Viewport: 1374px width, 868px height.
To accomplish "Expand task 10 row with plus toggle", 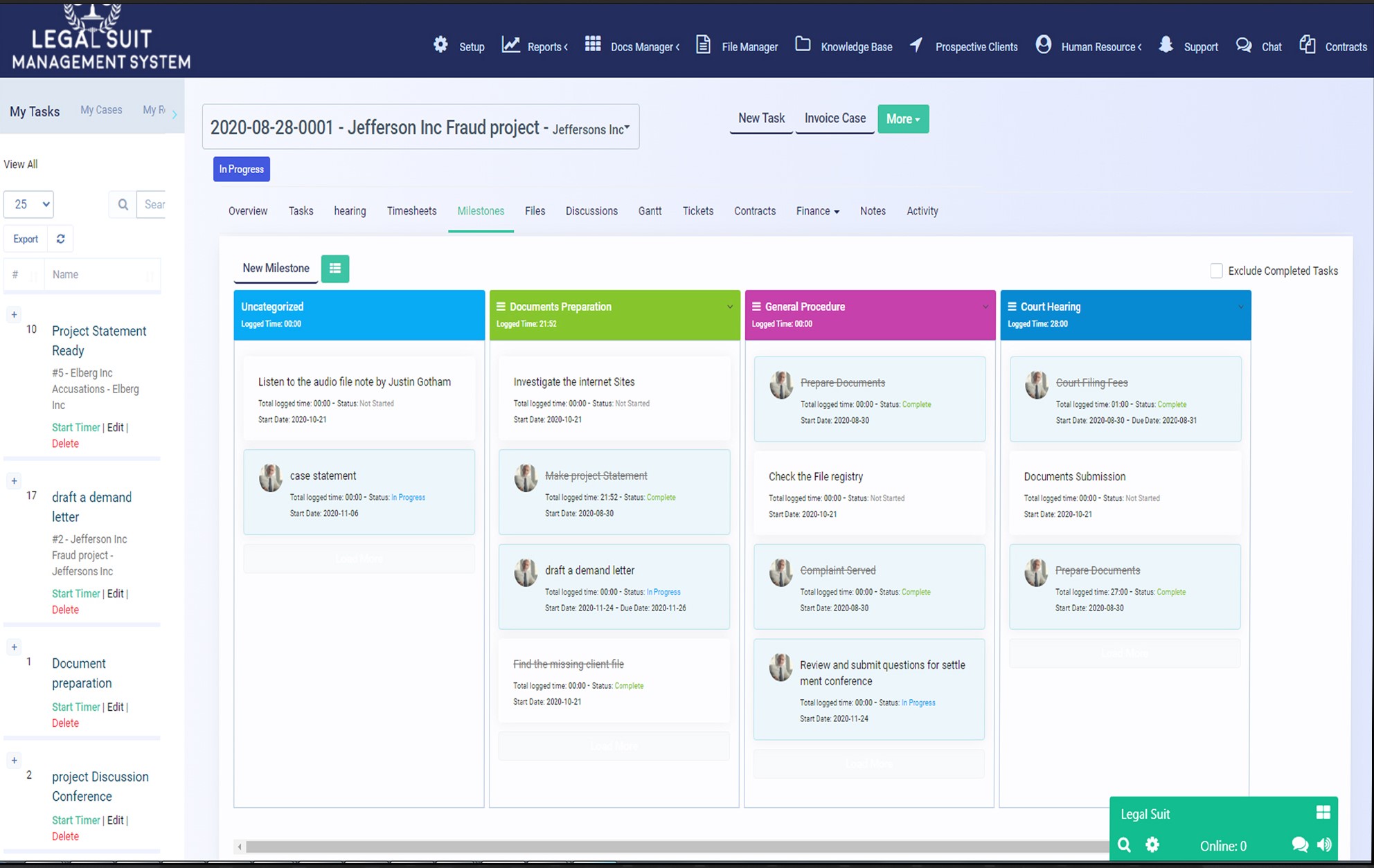I will coord(14,315).
